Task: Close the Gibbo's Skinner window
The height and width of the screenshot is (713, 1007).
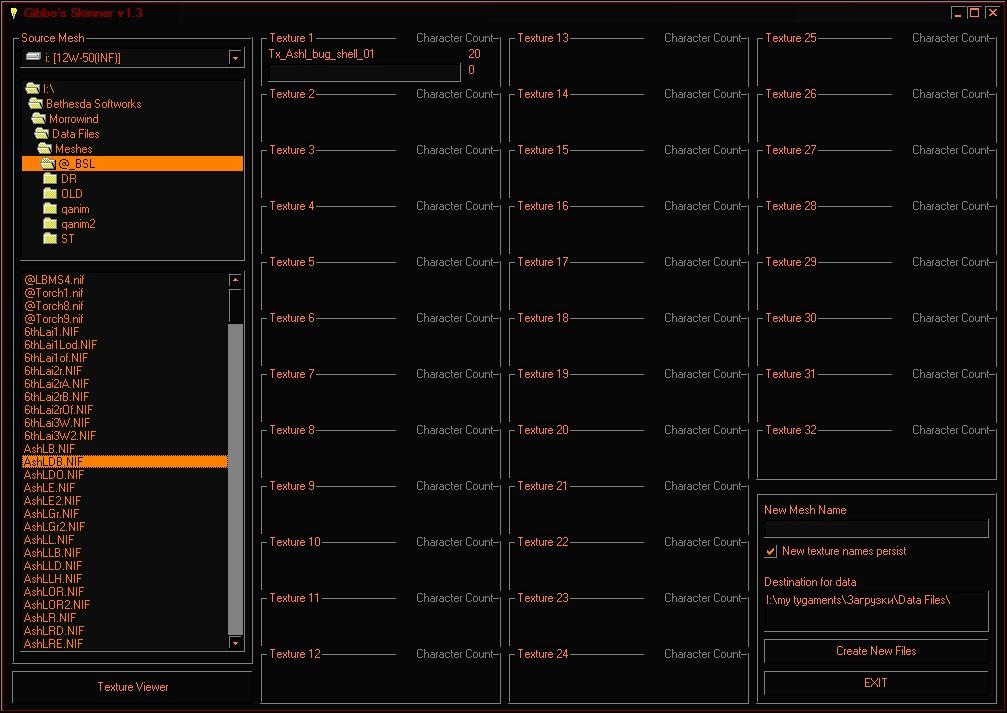Action: pyautogui.click(x=992, y=12)
